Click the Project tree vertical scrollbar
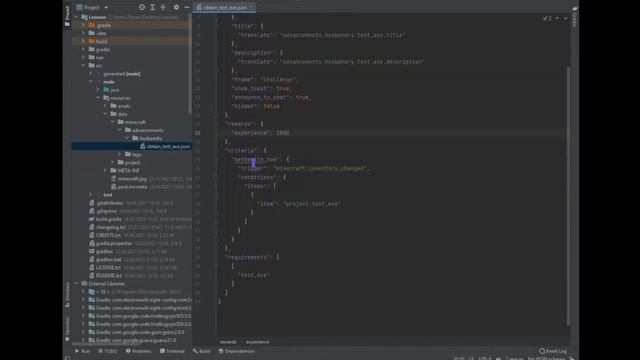This screenshot has height=360, width=640. coord(190,65)
